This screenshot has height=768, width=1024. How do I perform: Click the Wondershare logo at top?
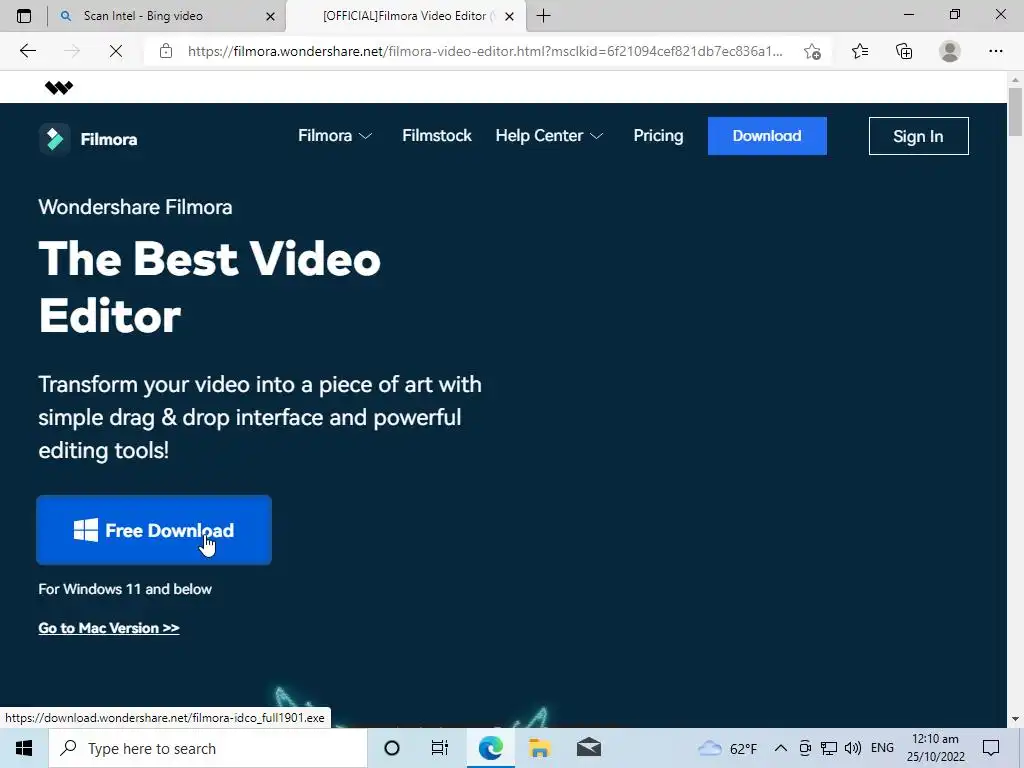click(59, 88)
